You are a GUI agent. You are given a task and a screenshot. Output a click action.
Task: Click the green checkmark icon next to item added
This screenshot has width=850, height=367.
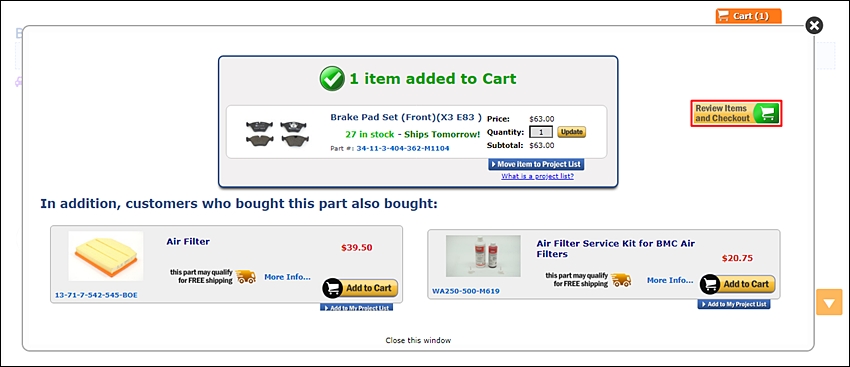[332, 79]
